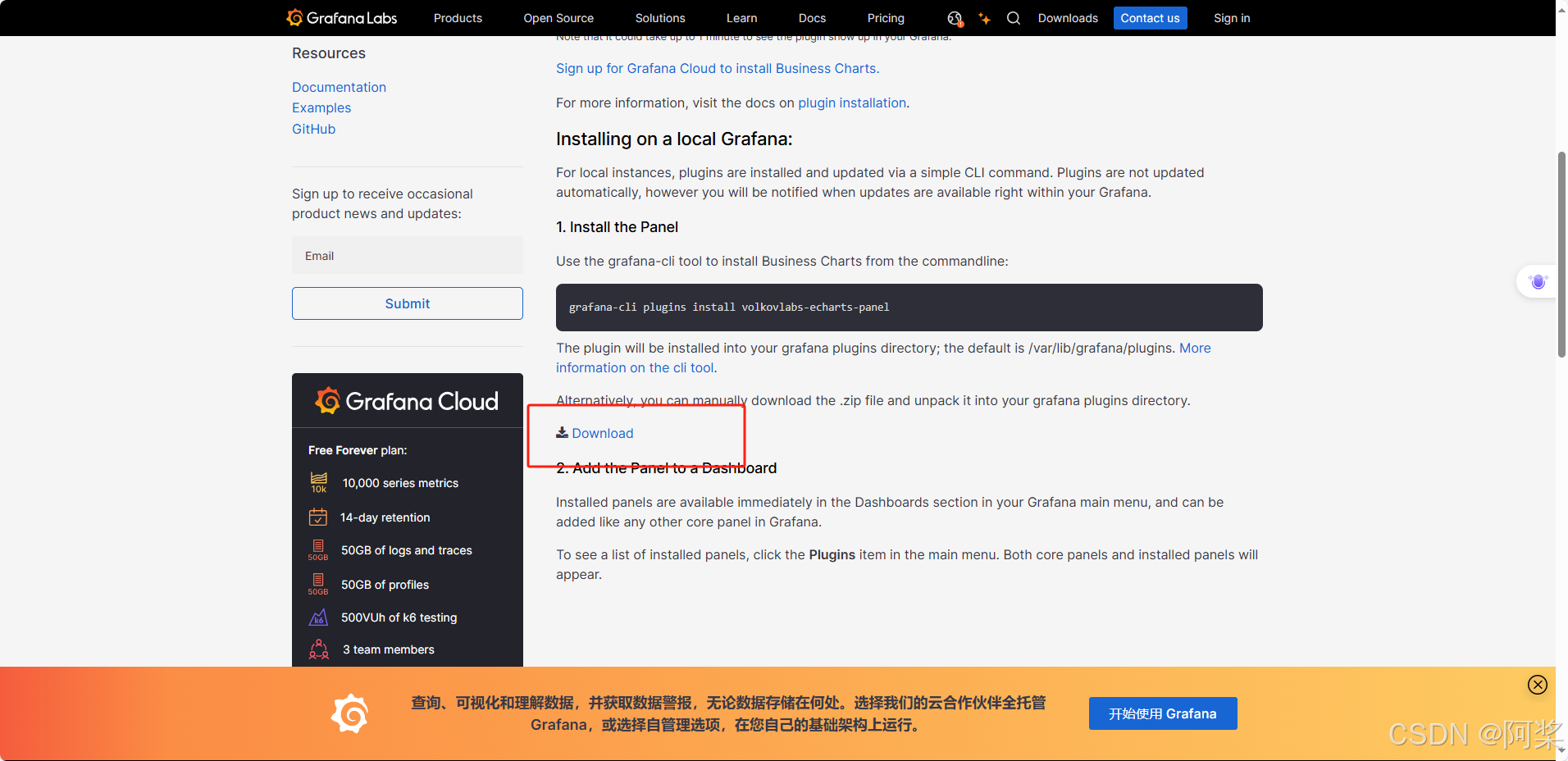The image size is (1568, 761).
Task: Click the floating voice assistant icon
Action: tap(1538, 281)
